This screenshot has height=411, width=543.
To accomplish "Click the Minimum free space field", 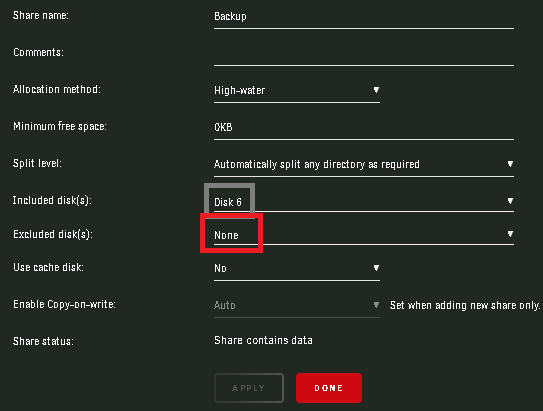I will pos(364,128).
